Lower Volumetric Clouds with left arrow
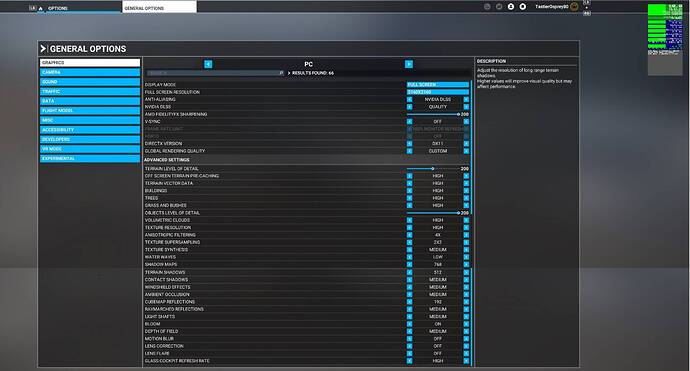The image size is (690, 371). (410, 220)
